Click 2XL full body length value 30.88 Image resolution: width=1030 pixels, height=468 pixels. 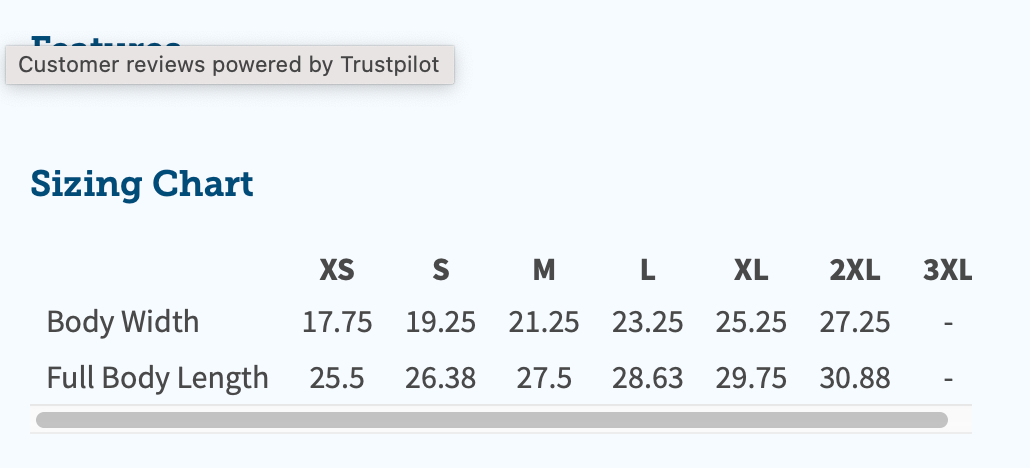[855, 378]
